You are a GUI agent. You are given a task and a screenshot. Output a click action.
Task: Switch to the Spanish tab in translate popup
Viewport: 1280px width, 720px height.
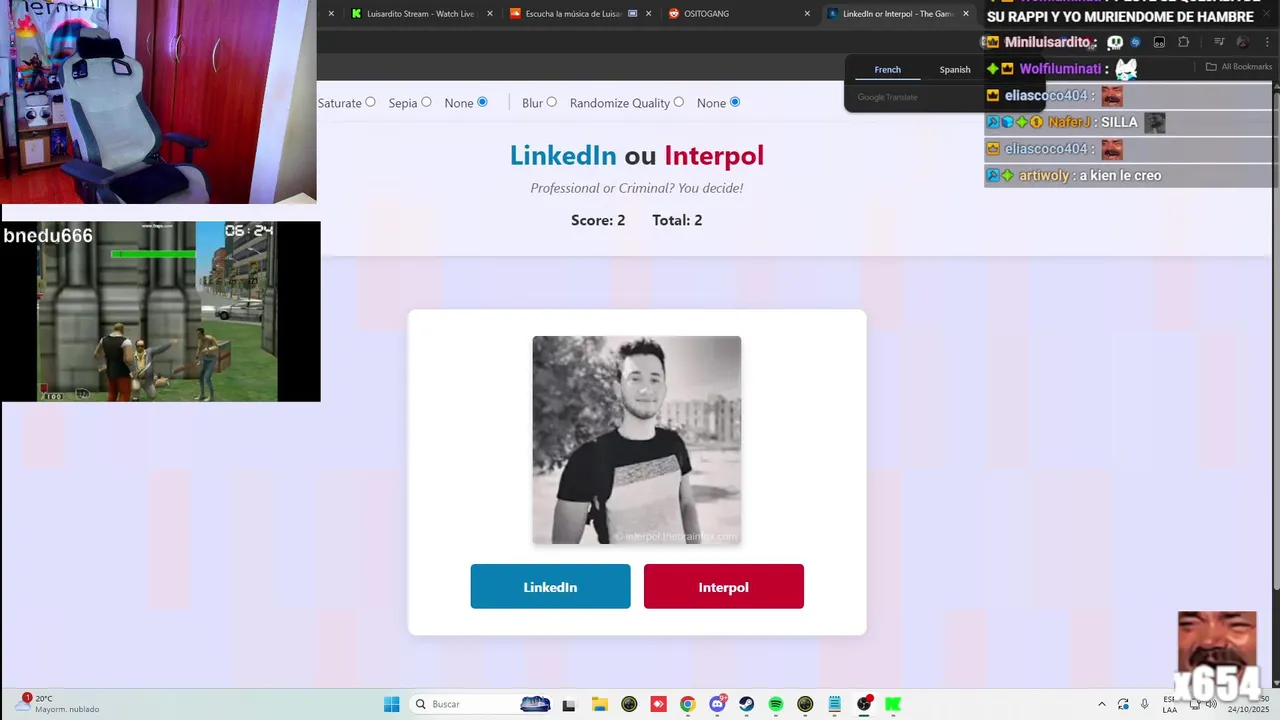(x=955, y=69)
